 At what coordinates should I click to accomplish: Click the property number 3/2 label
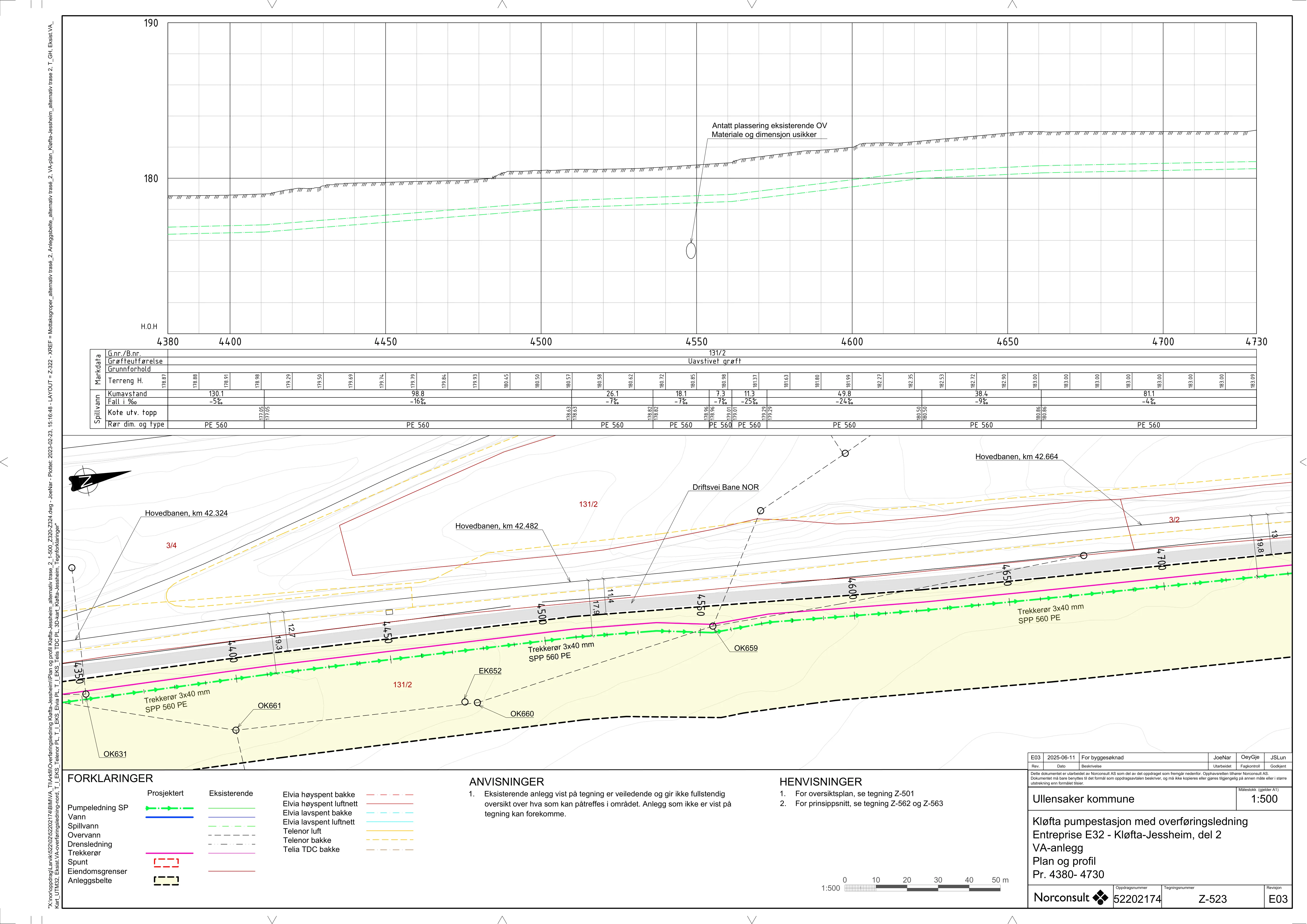pos(1174,520)
